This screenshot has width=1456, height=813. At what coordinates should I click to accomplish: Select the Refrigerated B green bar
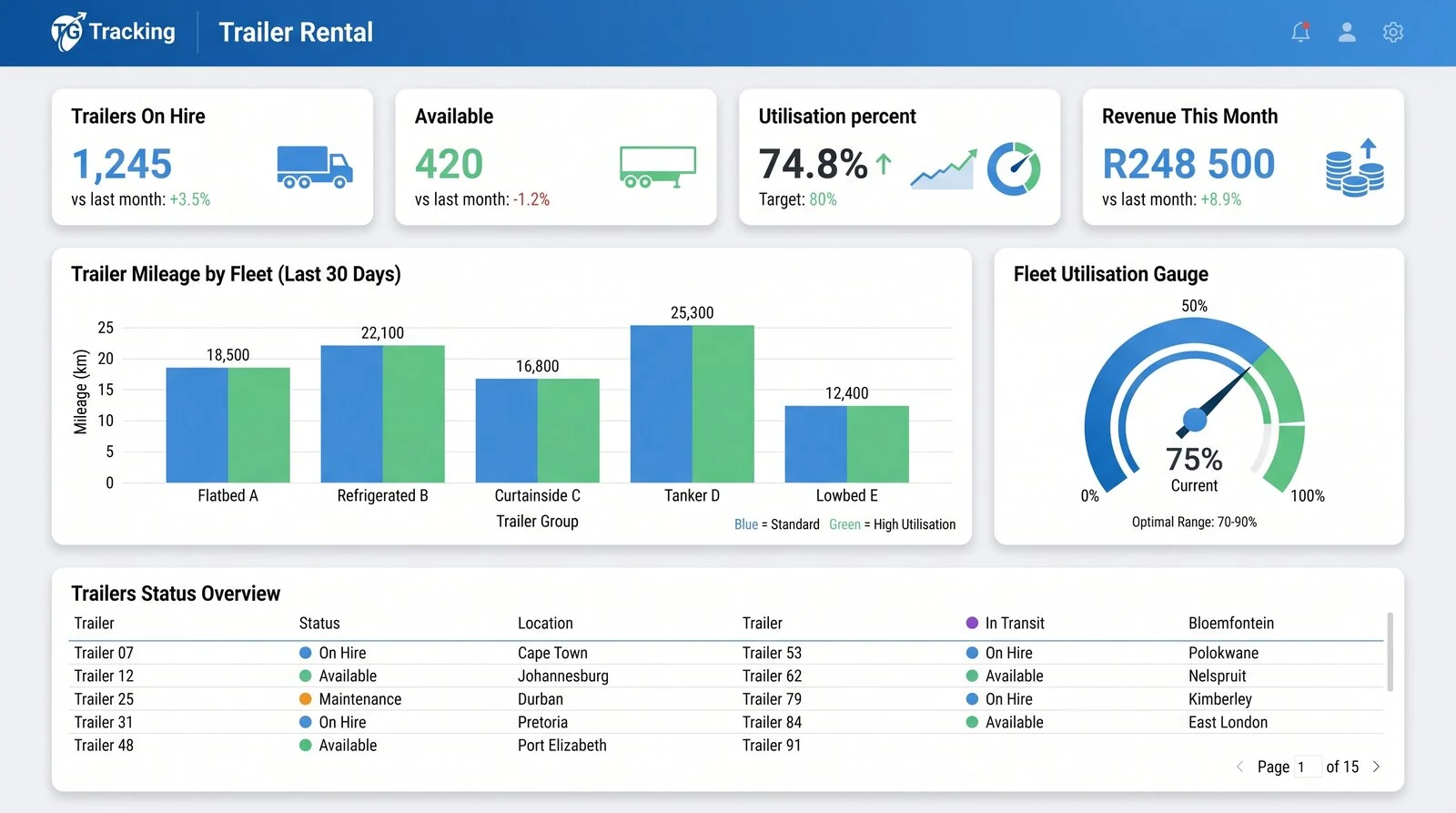(x=413, y=414)
